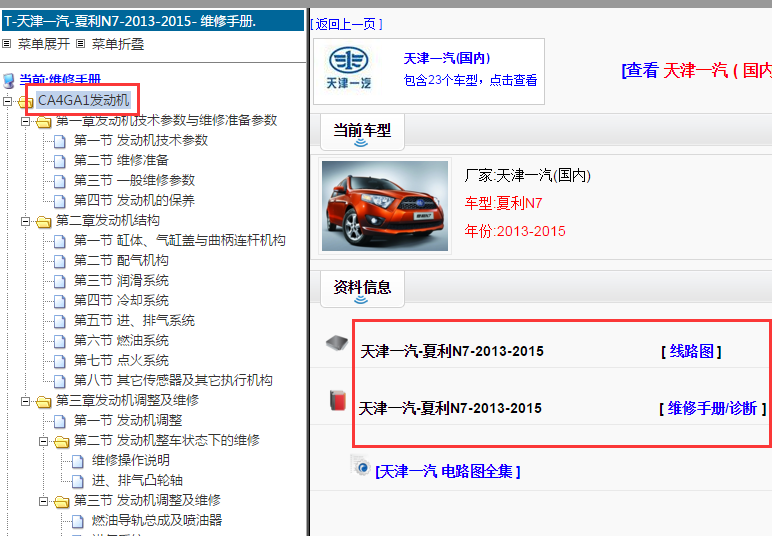Click the CA4GA1发动机 folder icon
The height and width of the screenshot is (536, 772).
coord(25,101)
